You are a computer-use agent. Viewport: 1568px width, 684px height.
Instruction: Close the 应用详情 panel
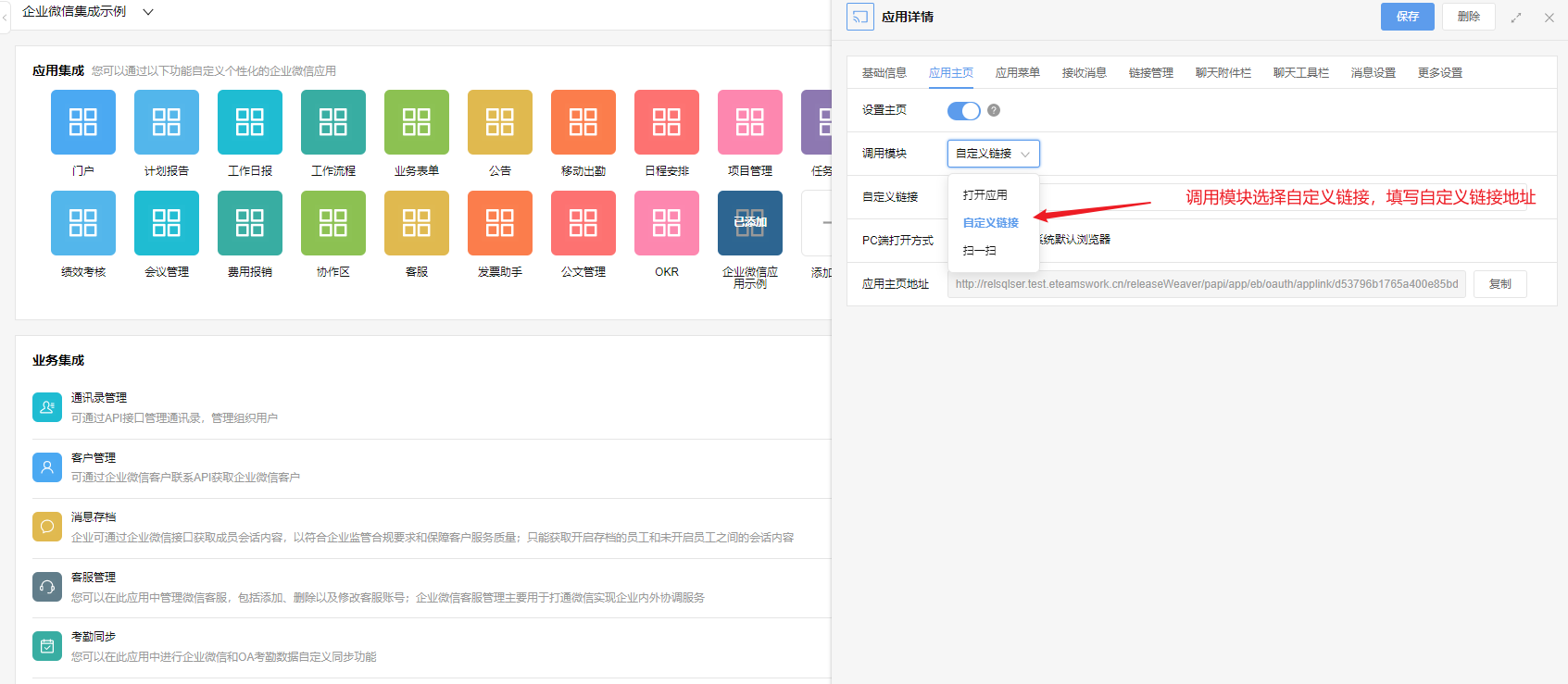click(x=1549, y=18)
